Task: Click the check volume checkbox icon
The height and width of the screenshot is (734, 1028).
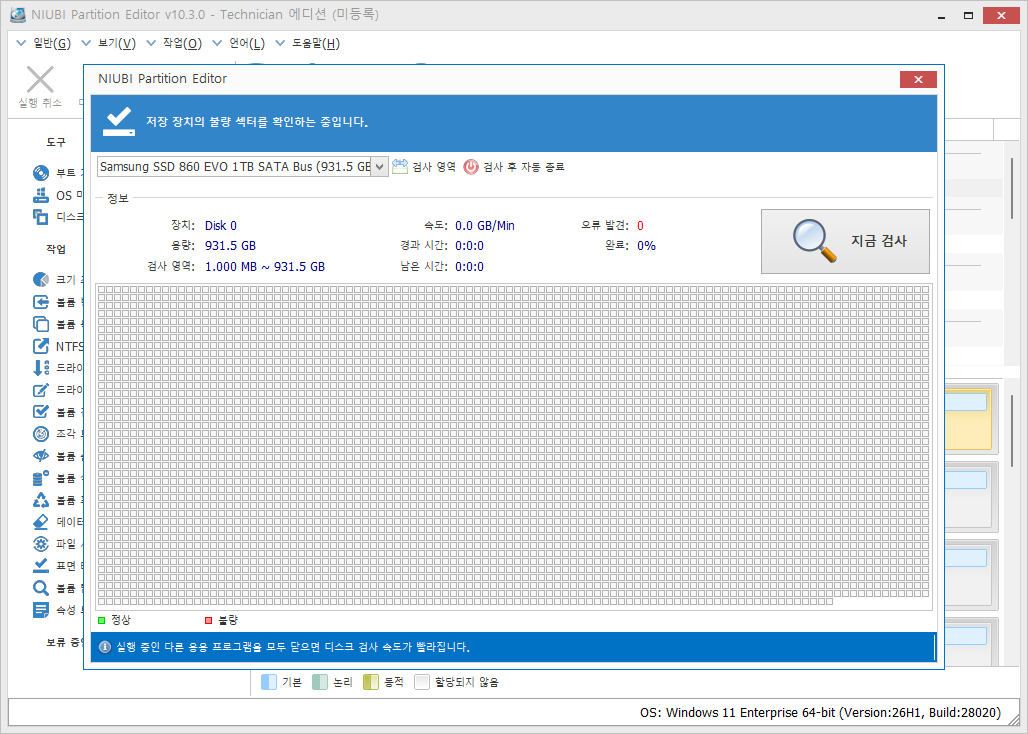Action: 41,412
